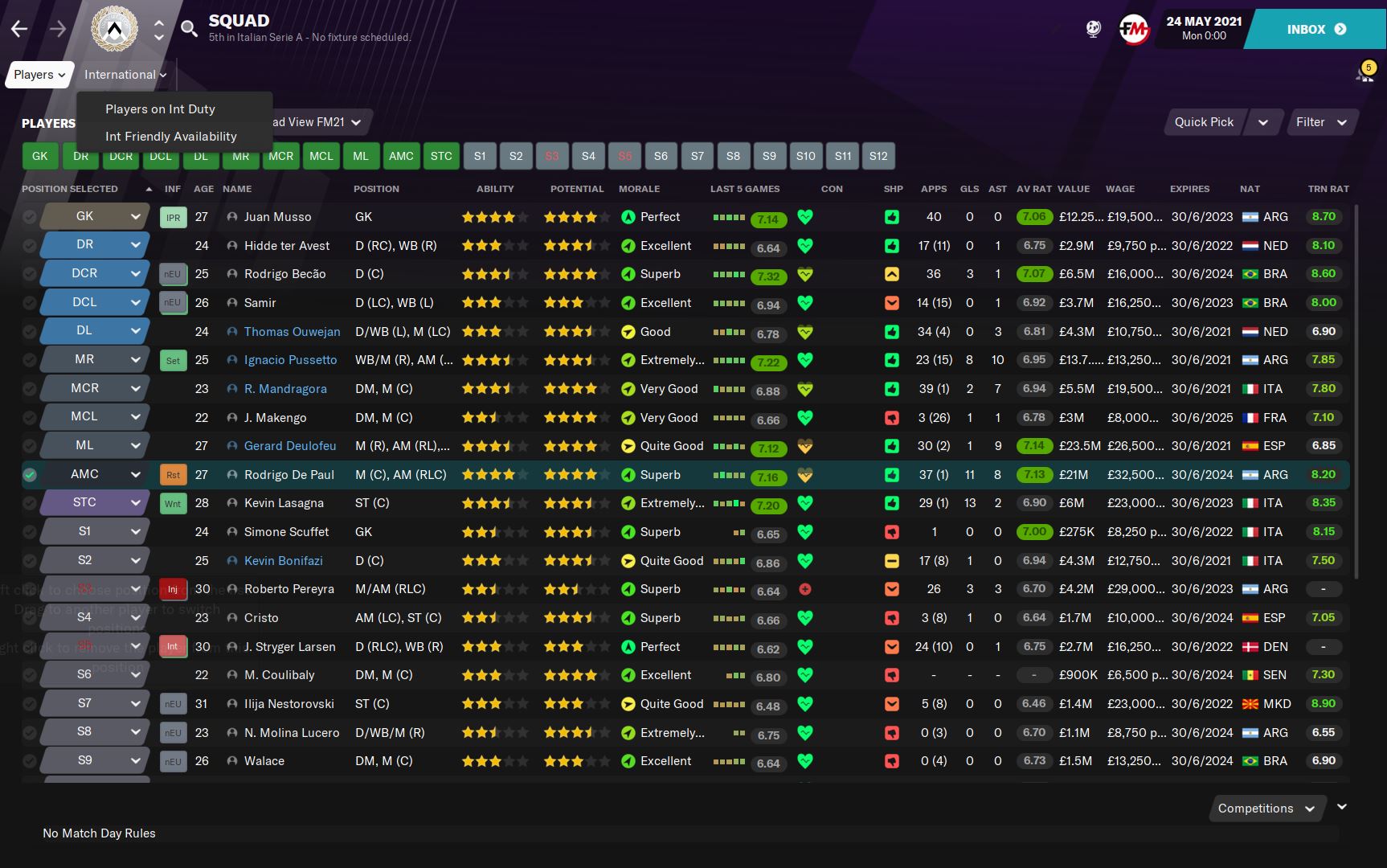Open the FM logo menu
1387x868 pixels.
(x=1133, y=30)
